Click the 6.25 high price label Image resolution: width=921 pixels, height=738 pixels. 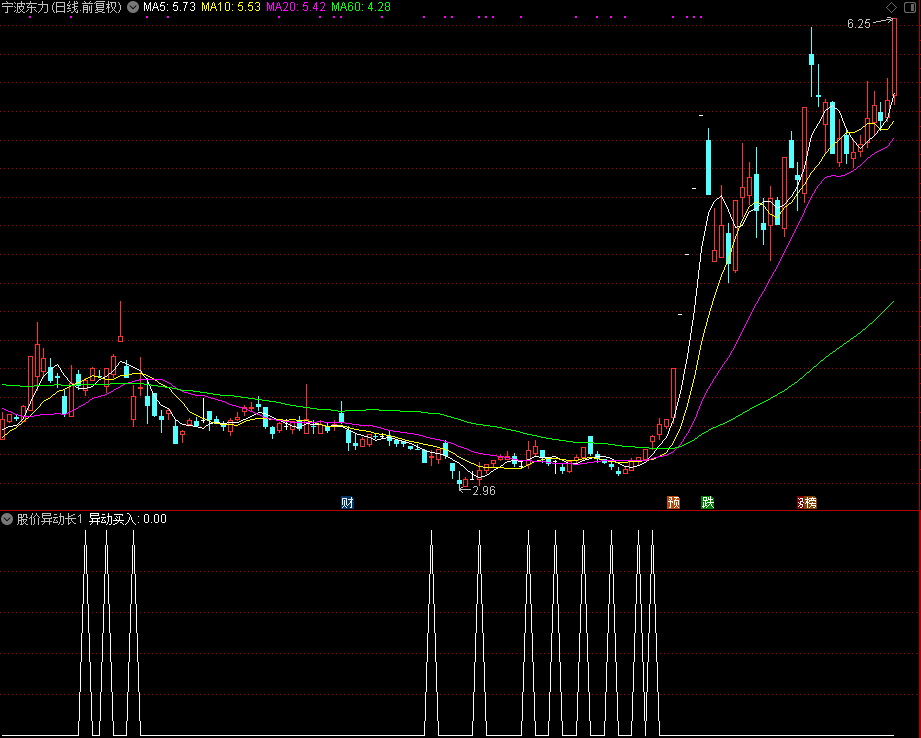coord(859,24)
